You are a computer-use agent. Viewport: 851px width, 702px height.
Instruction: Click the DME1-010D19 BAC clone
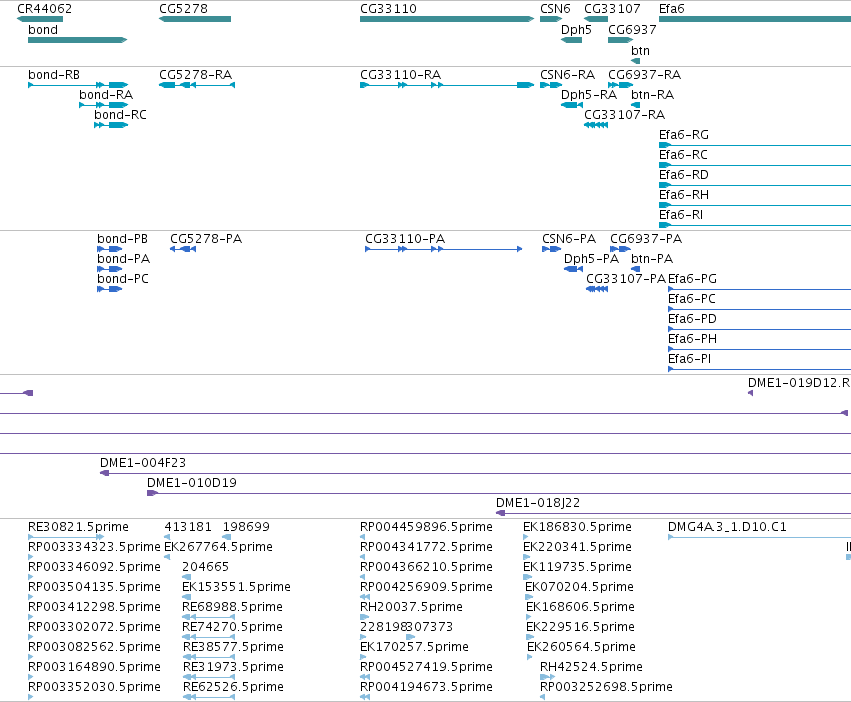coord(499,493)
